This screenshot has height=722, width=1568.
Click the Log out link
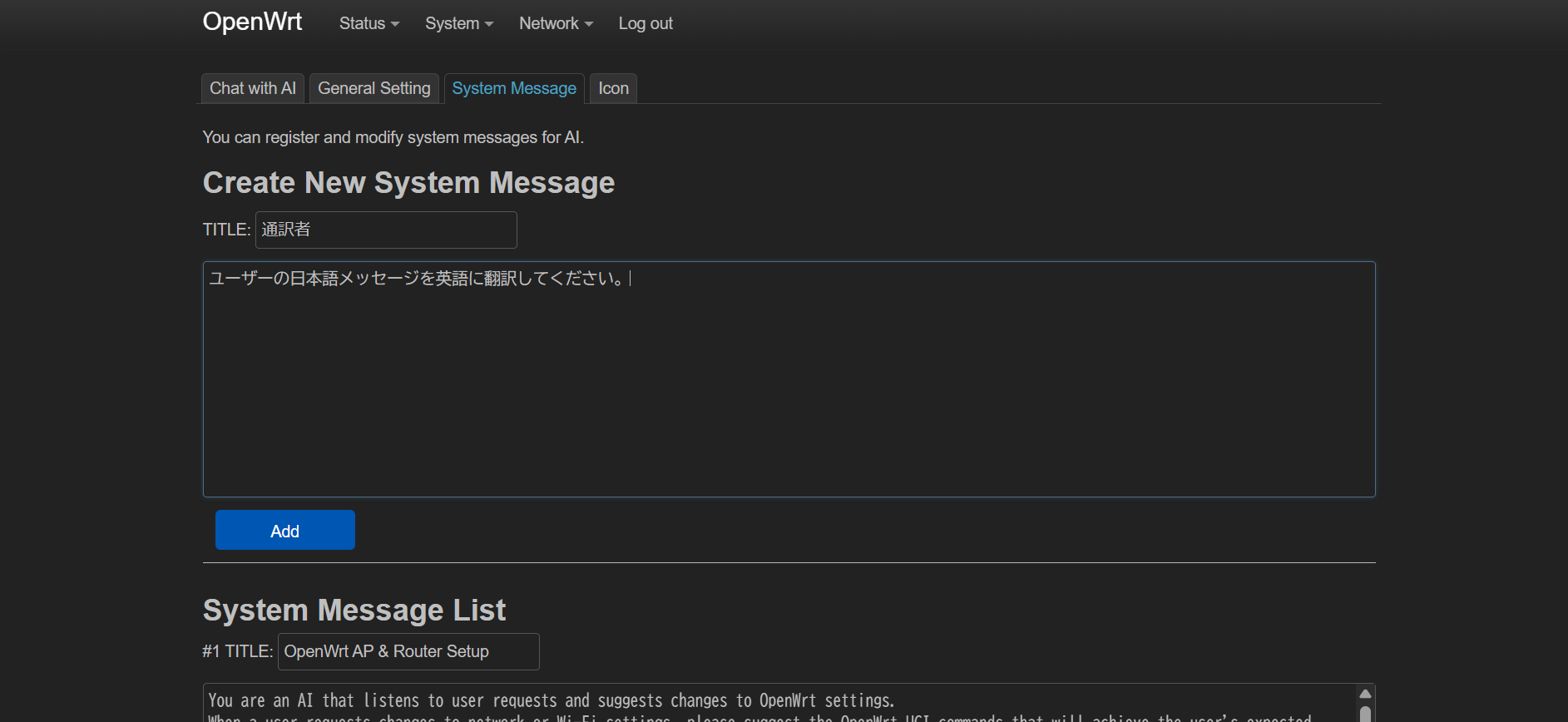646,23
